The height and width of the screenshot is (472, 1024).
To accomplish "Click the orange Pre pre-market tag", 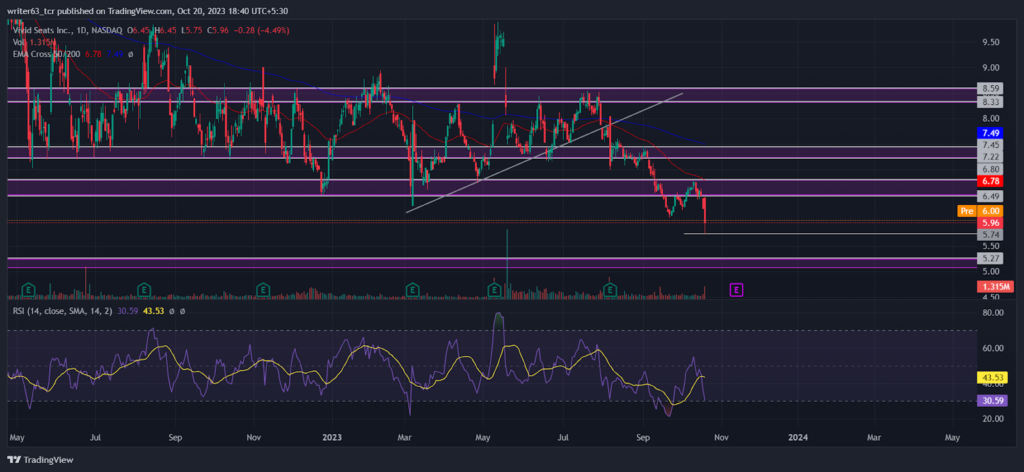I will (965, 211).
